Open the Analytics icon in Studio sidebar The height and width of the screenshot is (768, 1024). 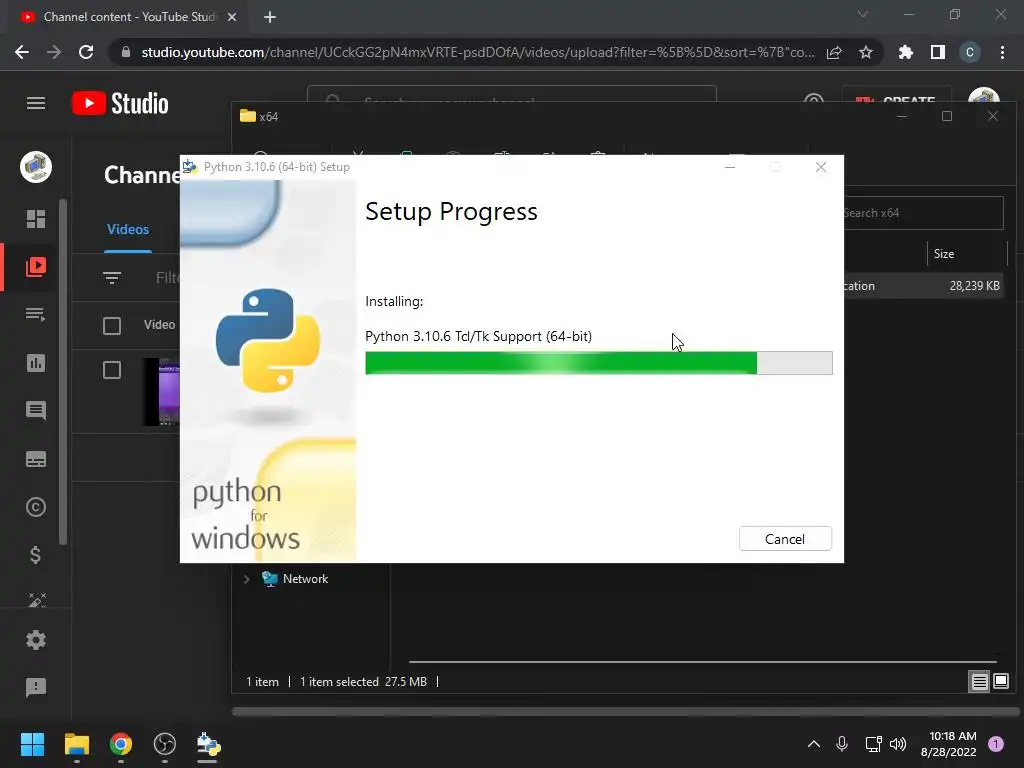pos(36,362)
